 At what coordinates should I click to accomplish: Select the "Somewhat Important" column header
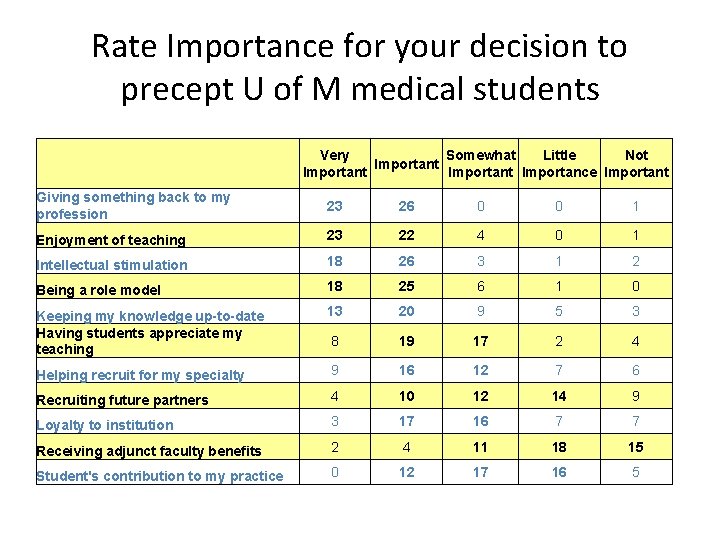[x=481, y=163]
